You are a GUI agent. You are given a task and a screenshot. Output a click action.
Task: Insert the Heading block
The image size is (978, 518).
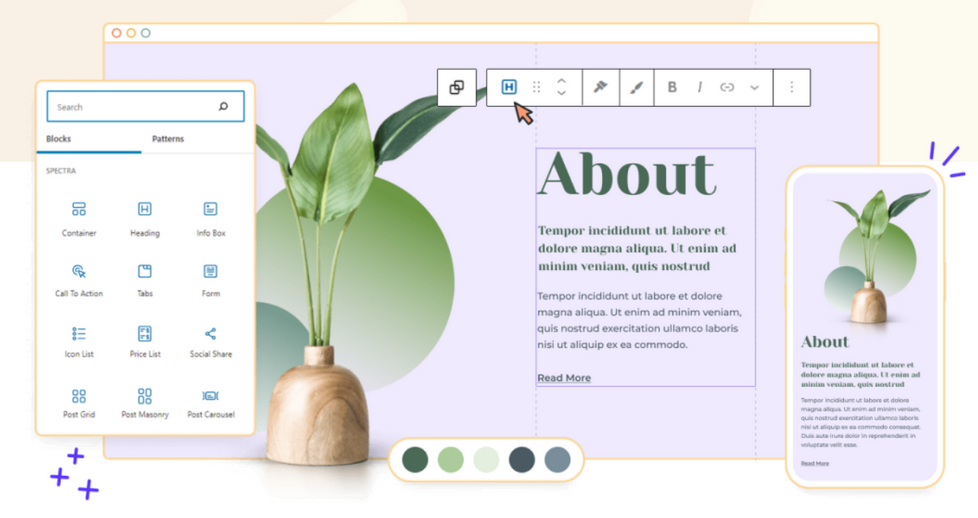pos(145,210)
